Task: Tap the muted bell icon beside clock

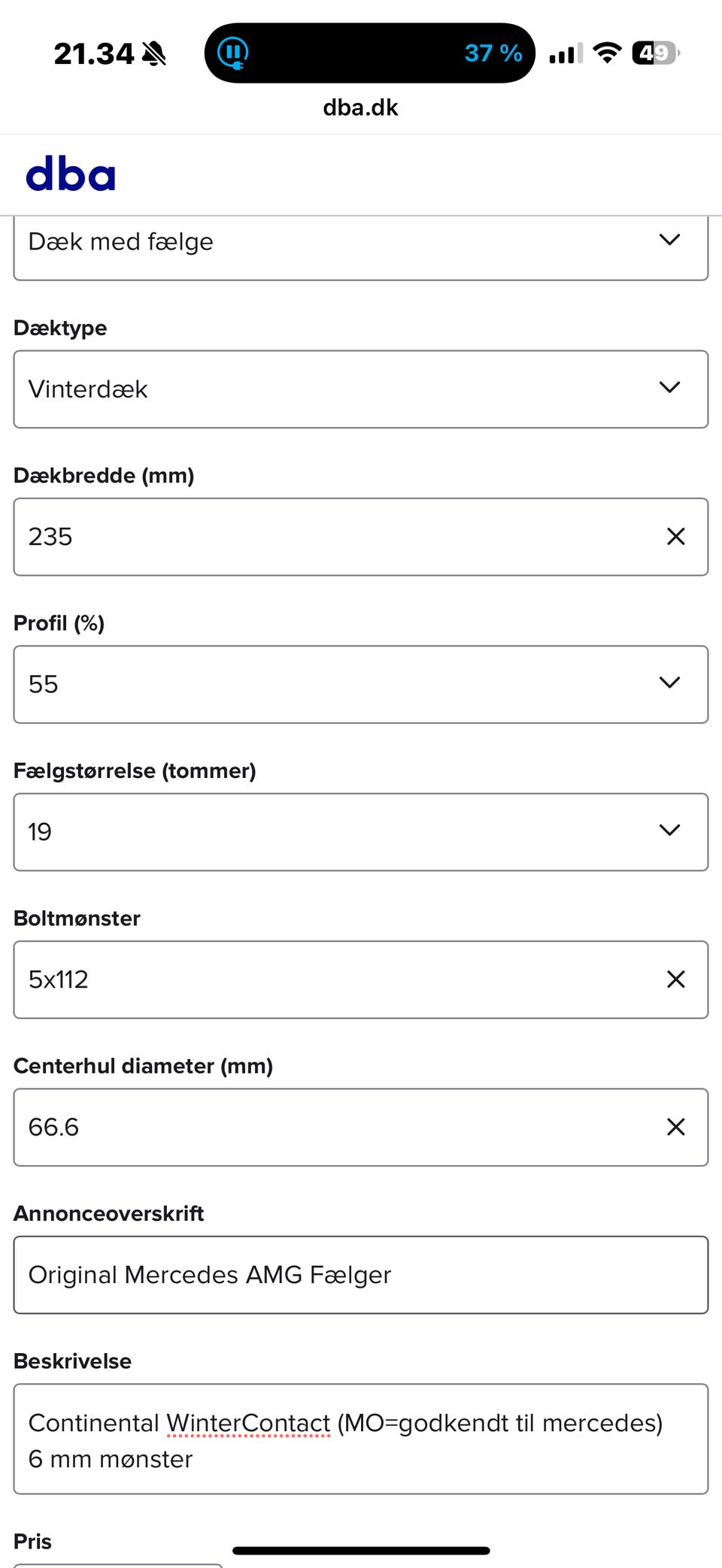Action: [154, 53]
